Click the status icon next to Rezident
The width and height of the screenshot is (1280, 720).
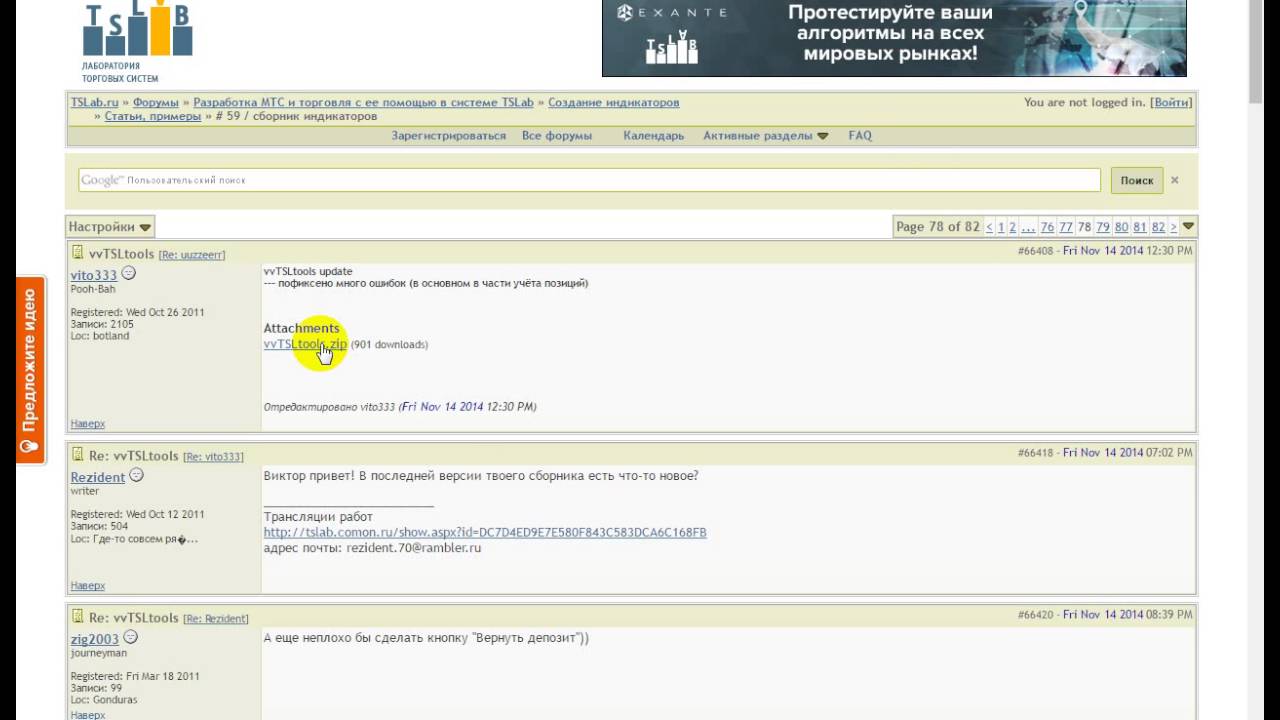click(x=137, y=475)
